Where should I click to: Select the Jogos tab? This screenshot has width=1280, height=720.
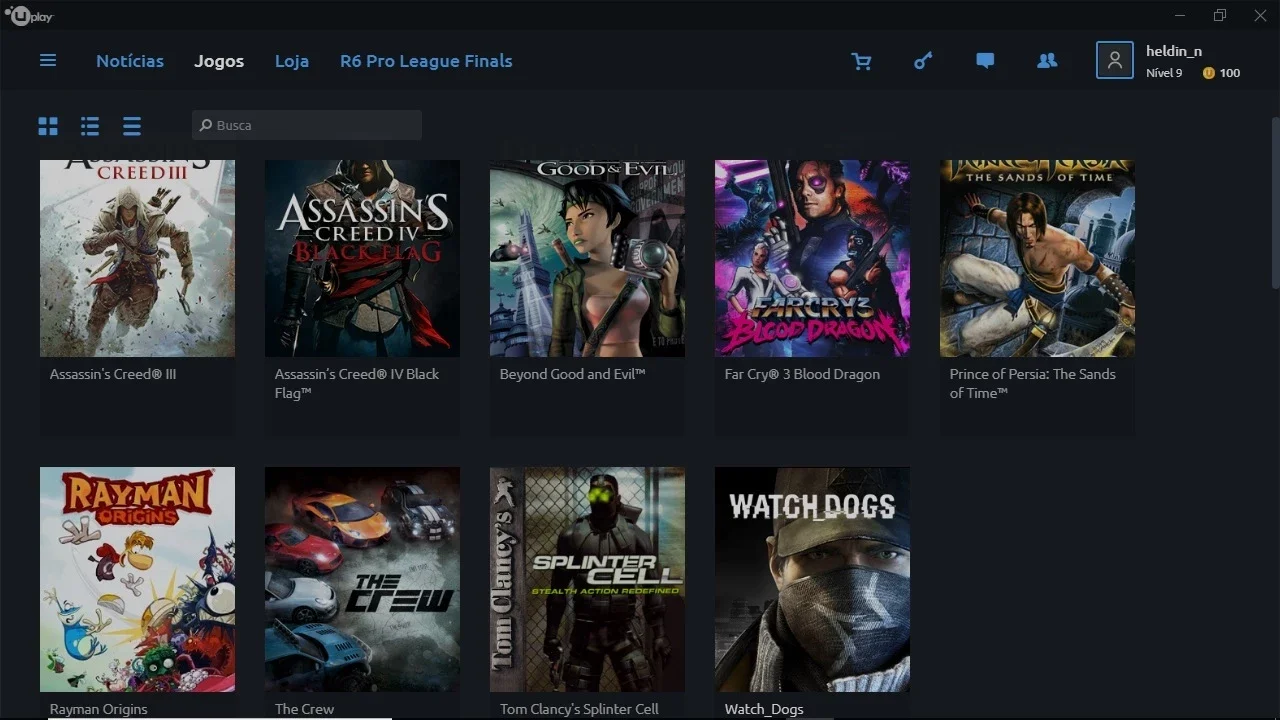point(219,61)
